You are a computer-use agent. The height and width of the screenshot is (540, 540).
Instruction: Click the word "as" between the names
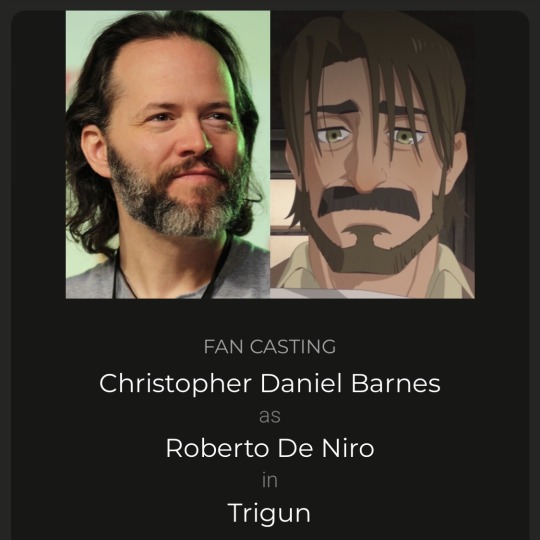coord(270,416)
